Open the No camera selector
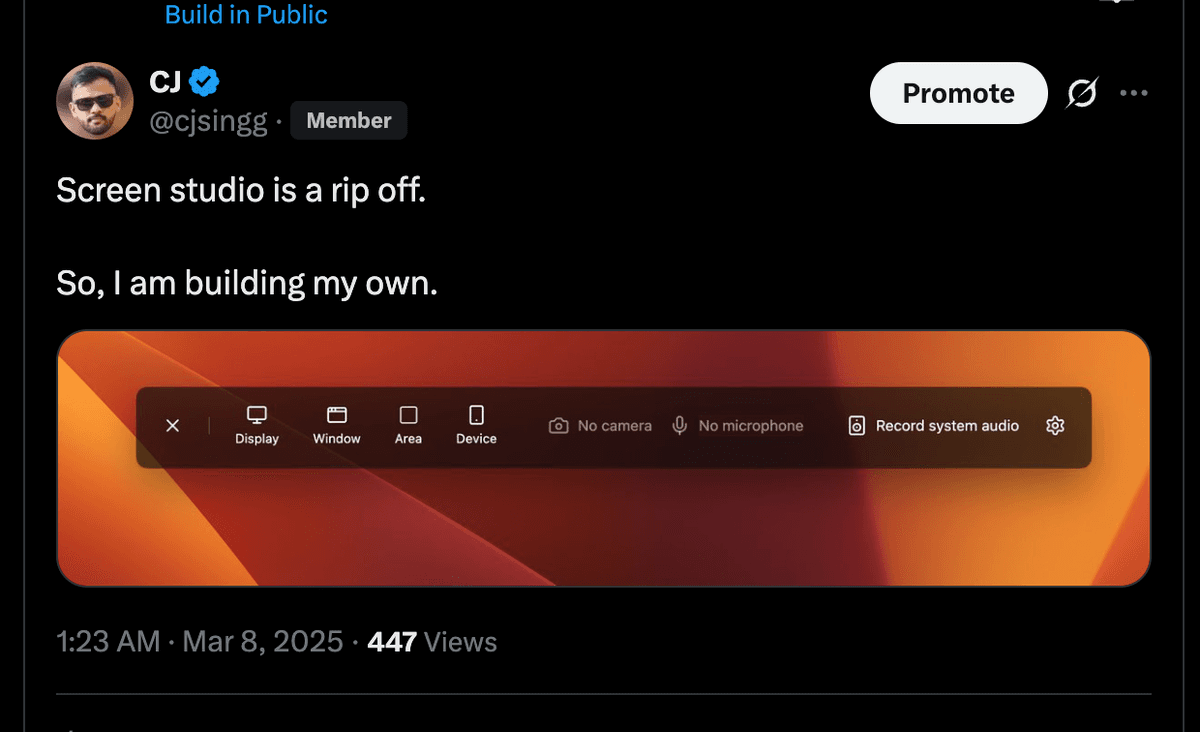The width and height of the screenshot is (1200, 732). coord(601,426)
